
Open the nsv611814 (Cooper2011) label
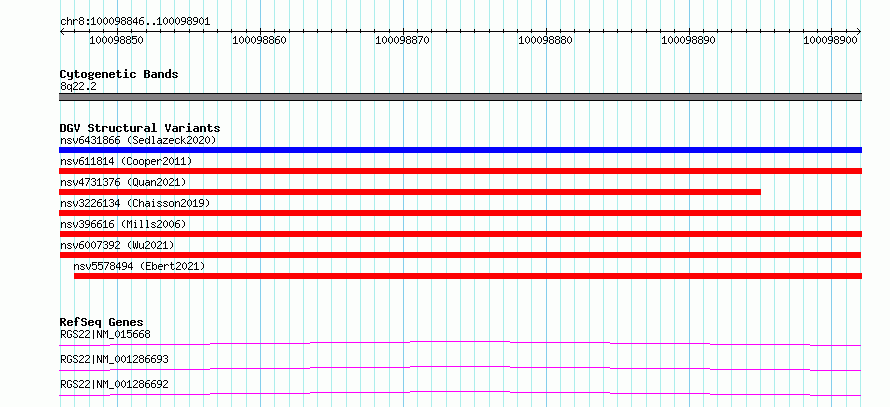[x=126, y=161]
